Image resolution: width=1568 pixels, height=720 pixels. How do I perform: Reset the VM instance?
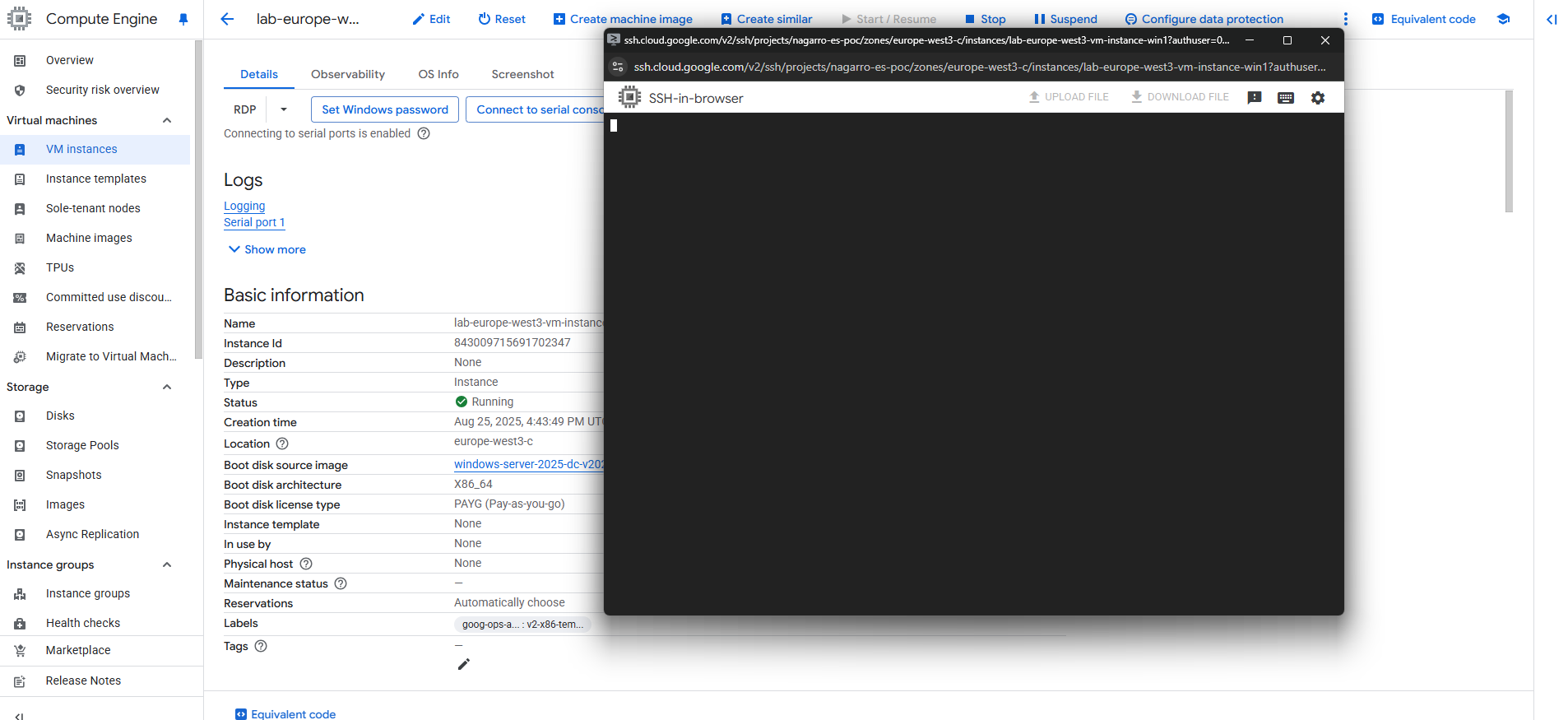click(x=502, y=19)
